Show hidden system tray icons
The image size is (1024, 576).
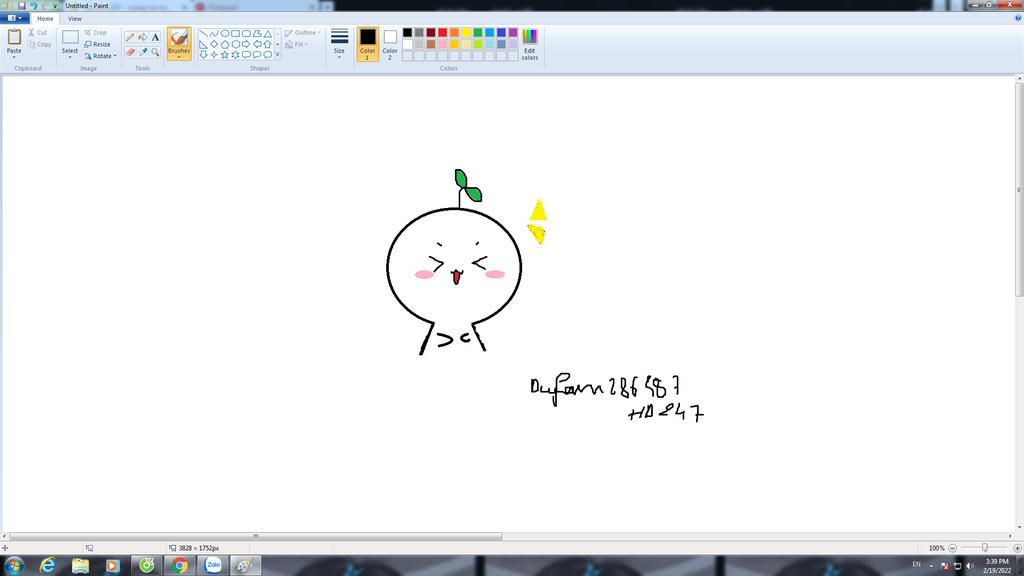pyautogui.click(x=931, y=566)
